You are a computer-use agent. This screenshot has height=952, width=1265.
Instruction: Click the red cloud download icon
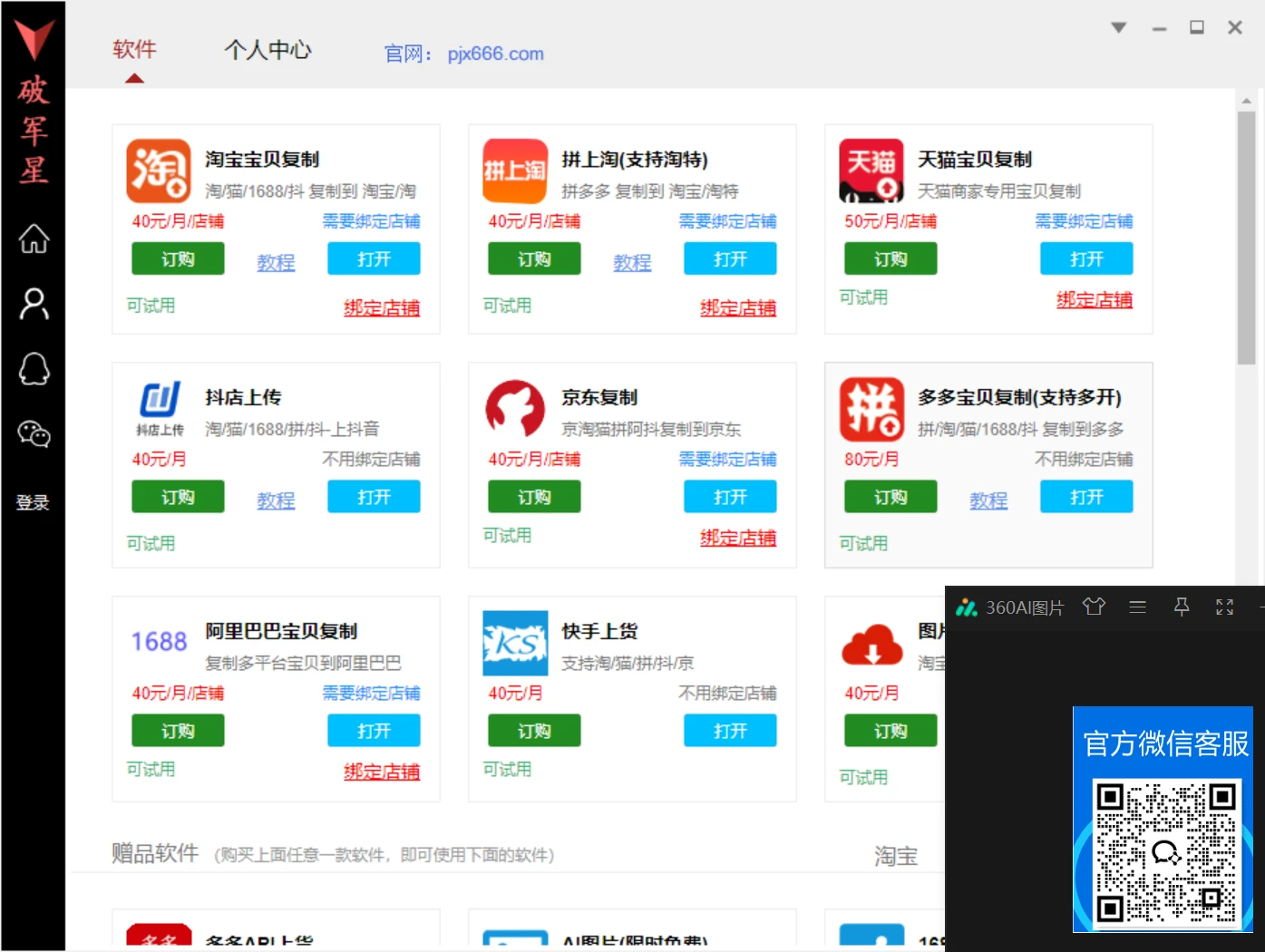[x=871, y=644]
